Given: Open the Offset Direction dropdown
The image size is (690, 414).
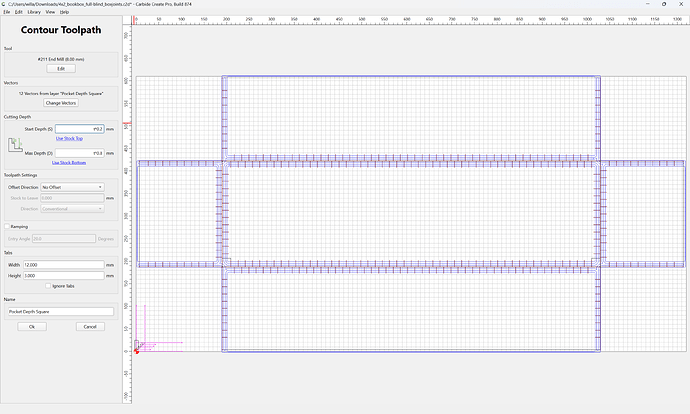Looking at the screenshot, I should (x=73, y=187).
